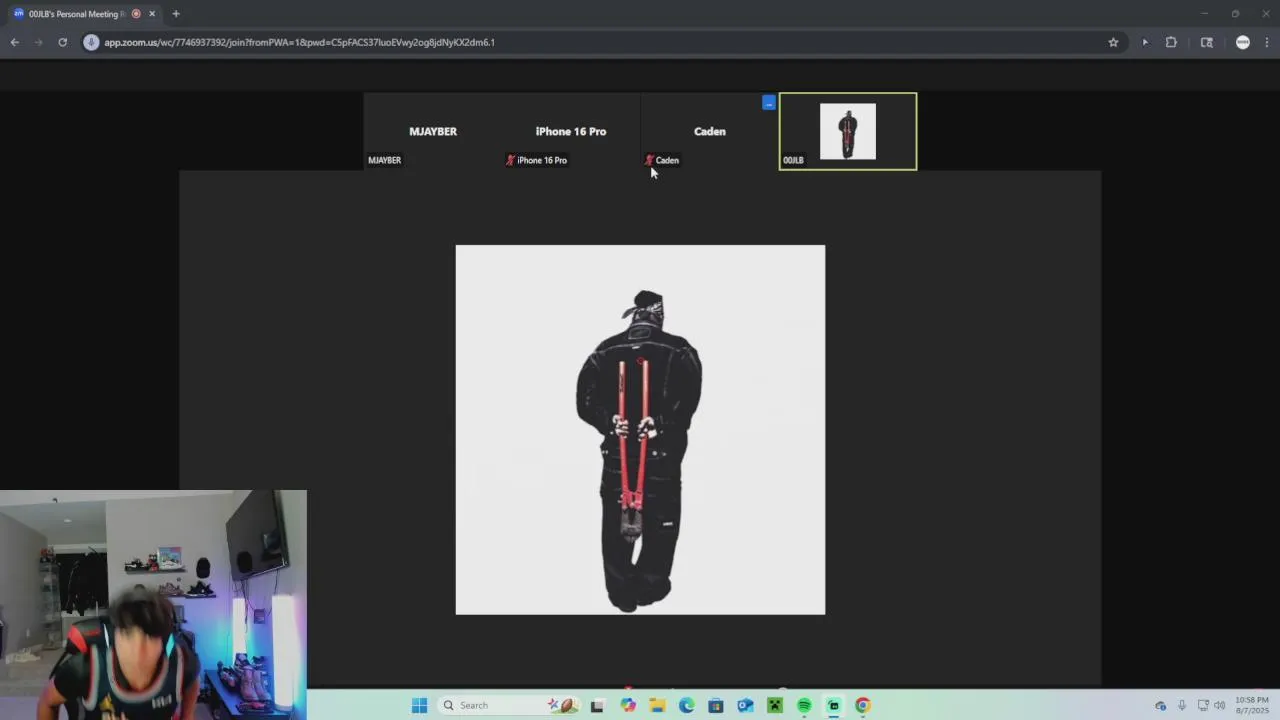Click the 00JLB name label
This screenshot has width=1280, height=720.
[x=793, y=160]
